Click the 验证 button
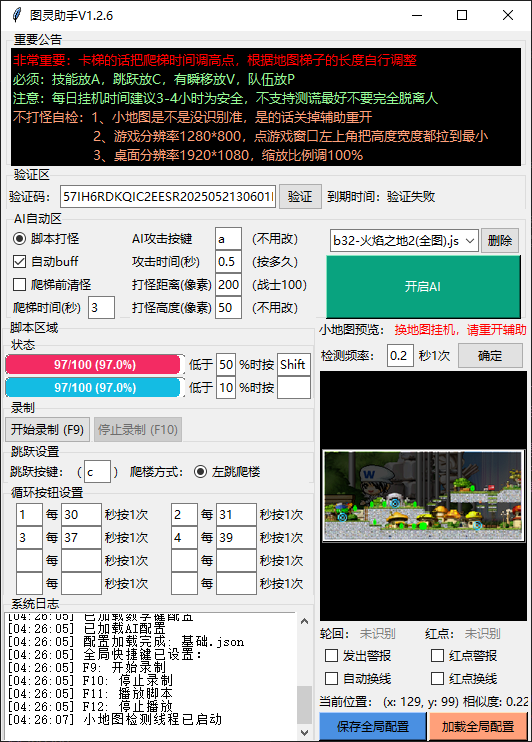 coord(300,196)
